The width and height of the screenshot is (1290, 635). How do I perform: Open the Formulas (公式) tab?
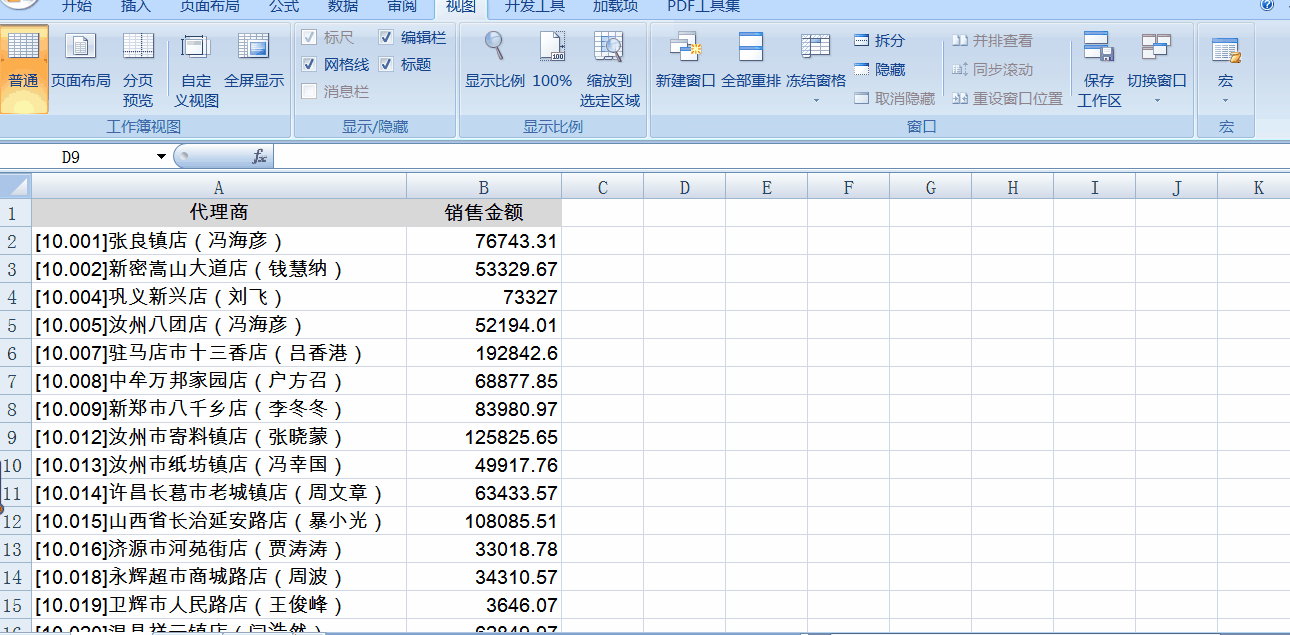[284, 7]
